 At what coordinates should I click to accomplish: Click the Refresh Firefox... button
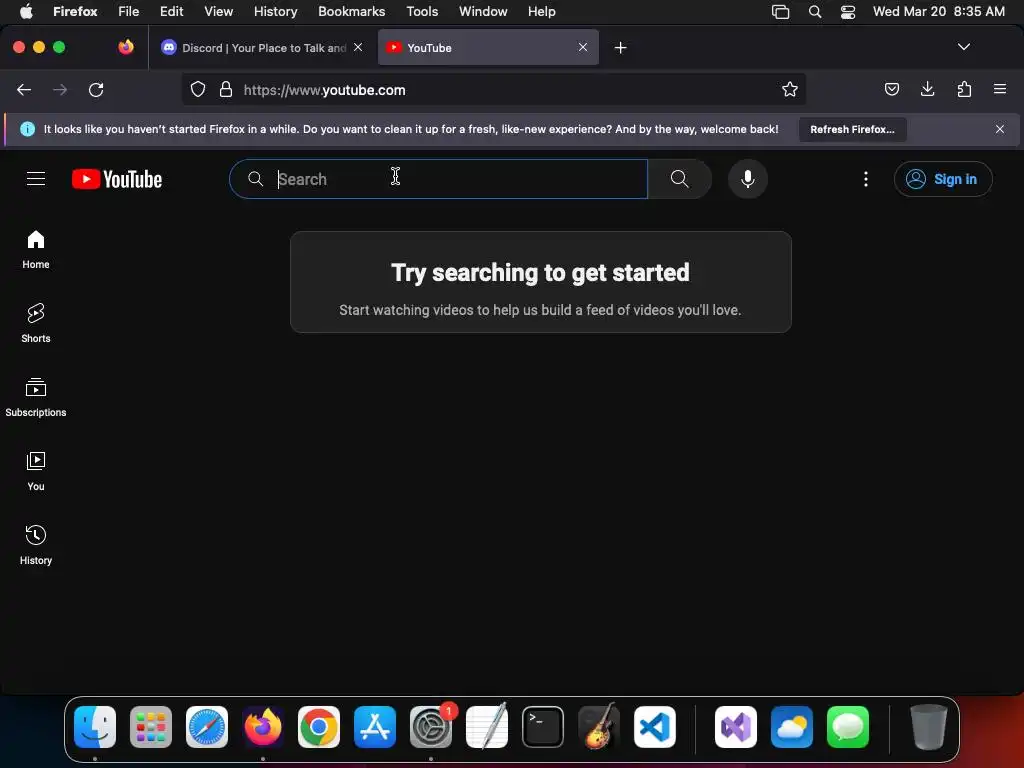852,129
